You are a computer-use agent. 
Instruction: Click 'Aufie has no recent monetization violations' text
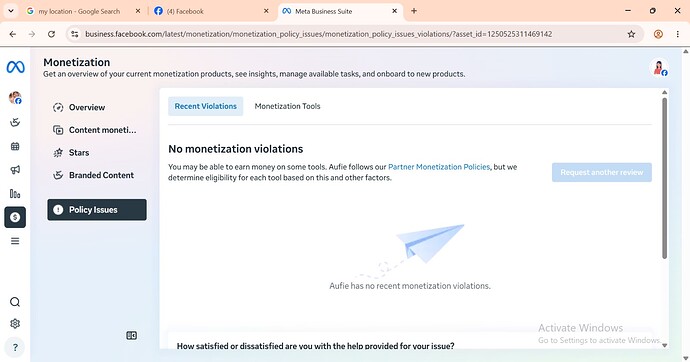[x=410, y=286]
